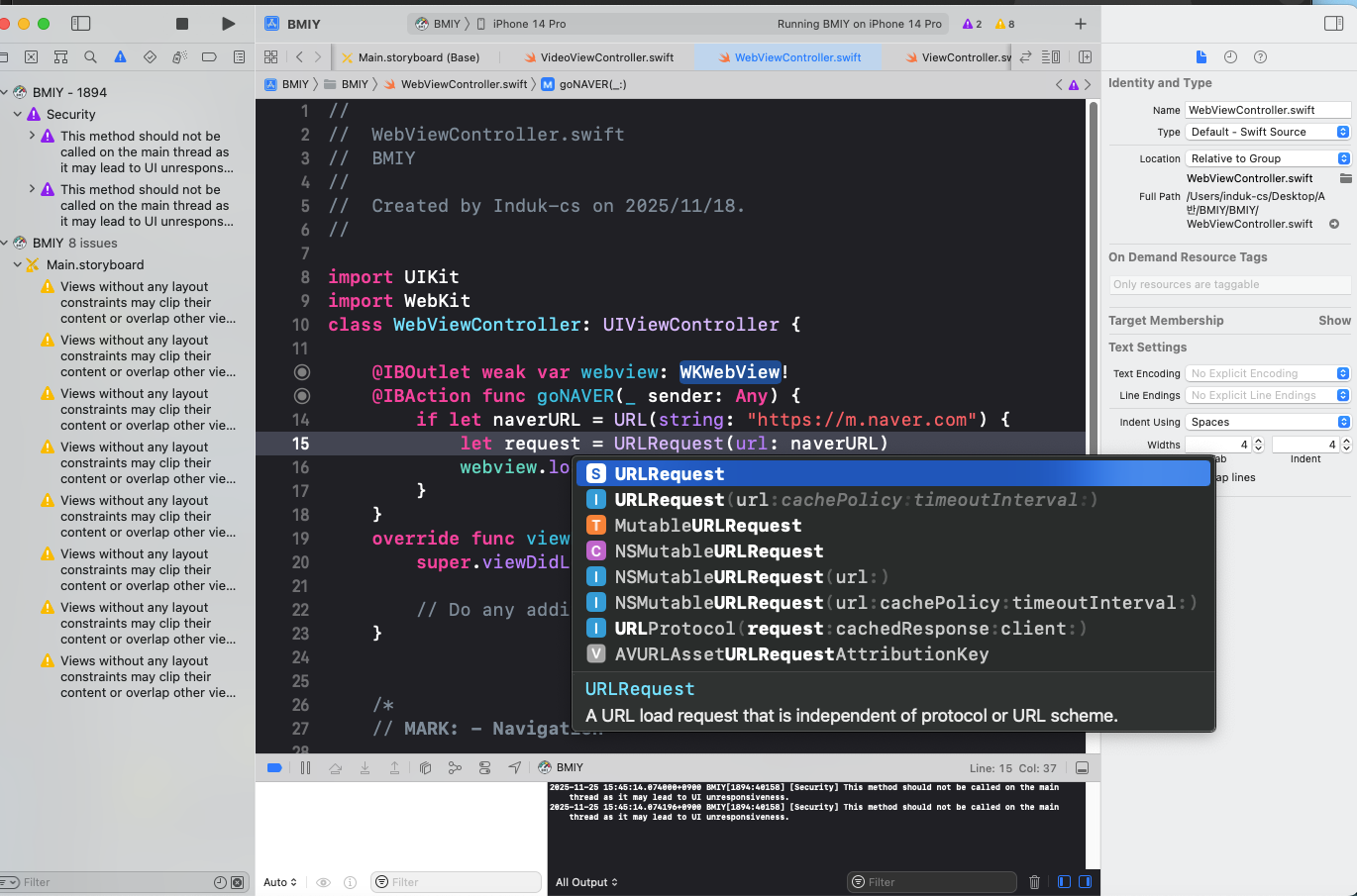Open the Debug Memory Graph tool
1357x896 pixels.
[x=455, y=767]
